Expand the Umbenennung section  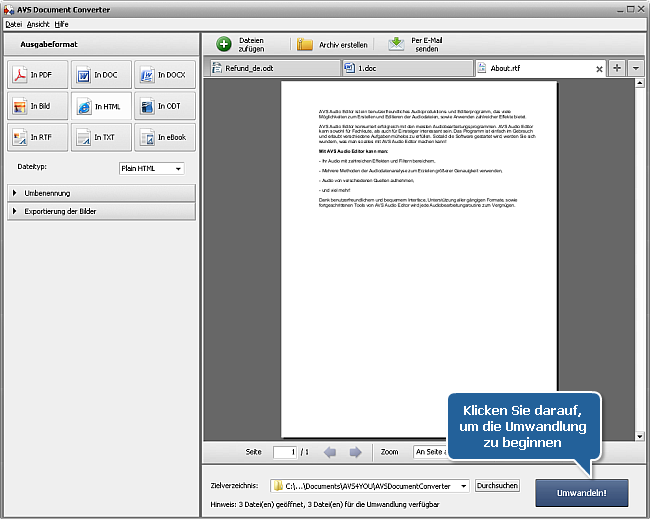click(101, 193)
